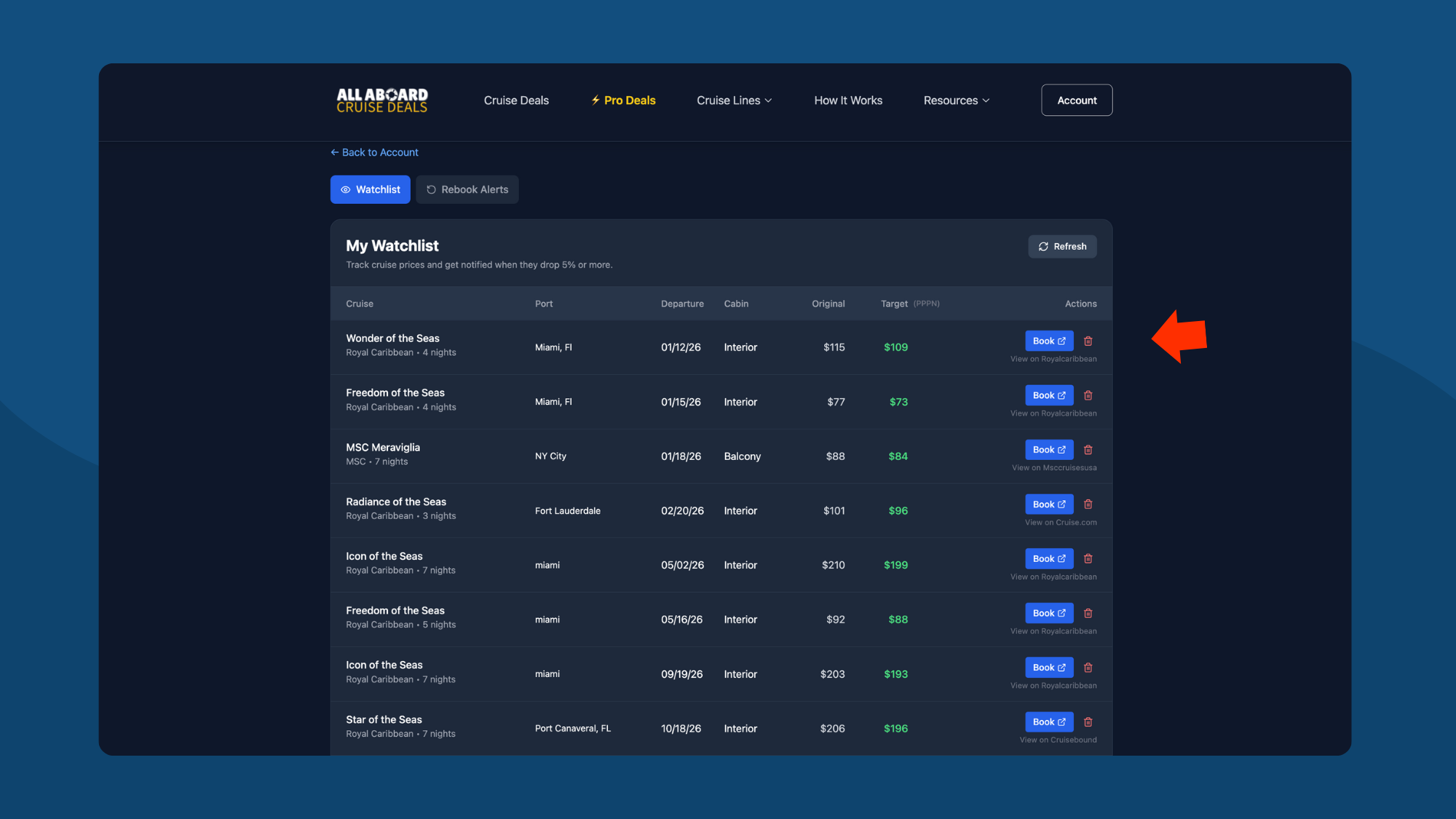
Task: Open the Resources dropdown menu
Action: (x=956, y=100)
